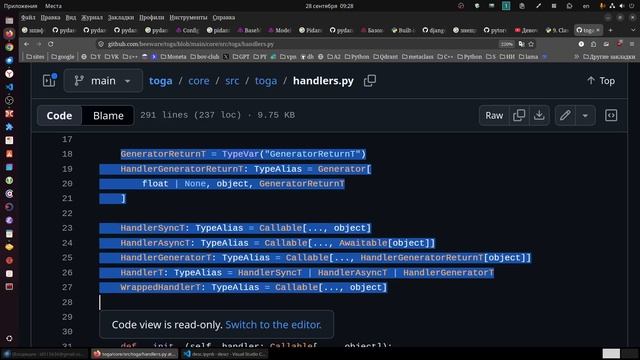Bookmark this page with the star
This screenshot has width=640, height=360.
531,44
